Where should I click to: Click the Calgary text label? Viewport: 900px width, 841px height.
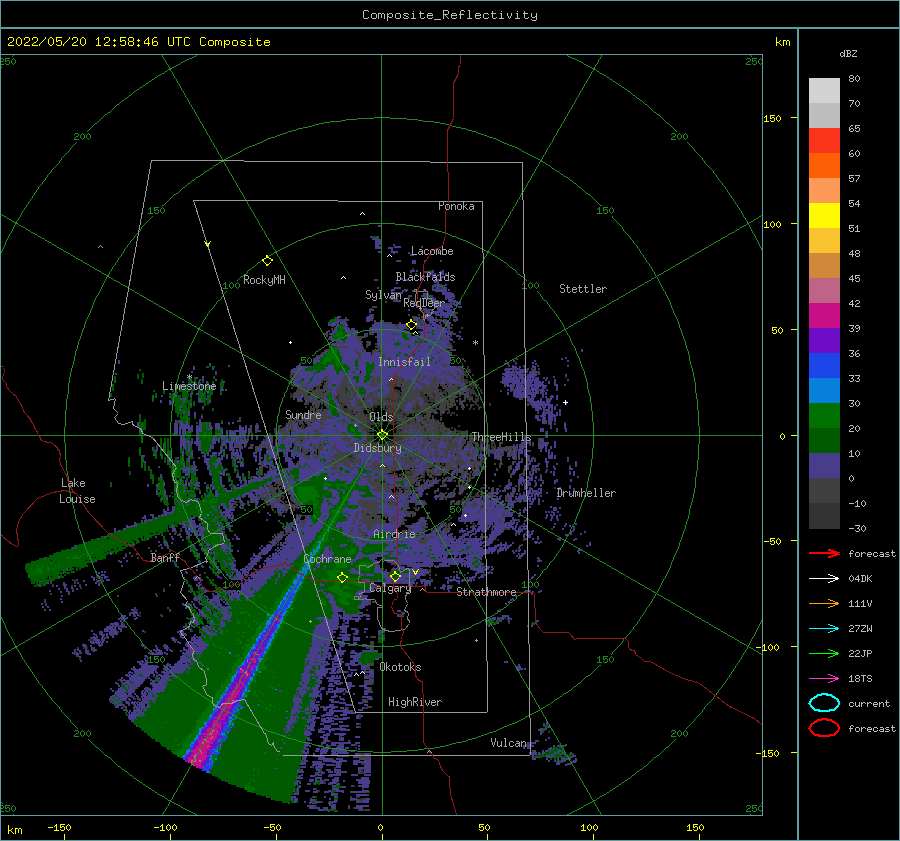390,588
